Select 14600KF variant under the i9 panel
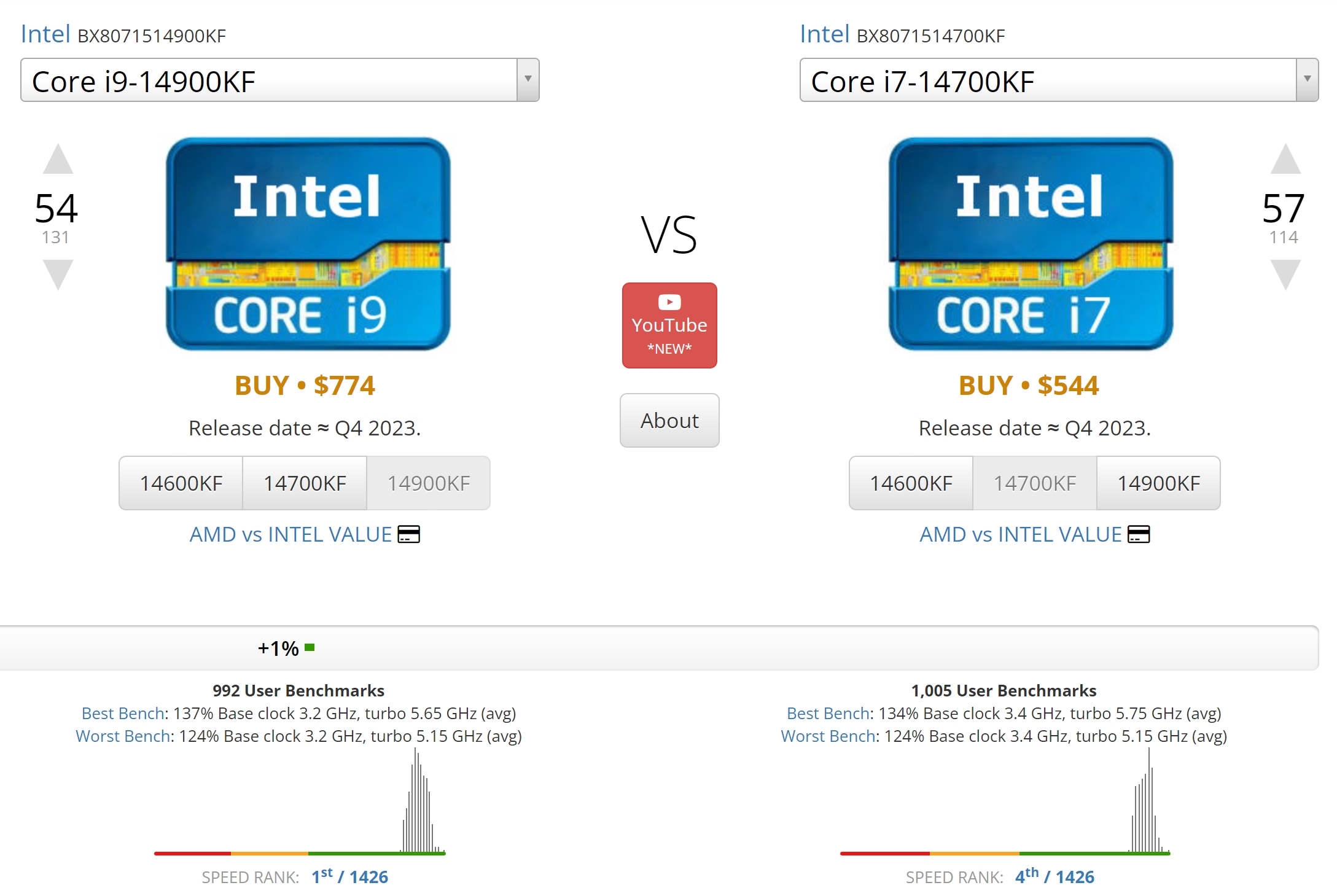Image resolution: width=1337 pixels, height=896 pixels. click(181, 483)
